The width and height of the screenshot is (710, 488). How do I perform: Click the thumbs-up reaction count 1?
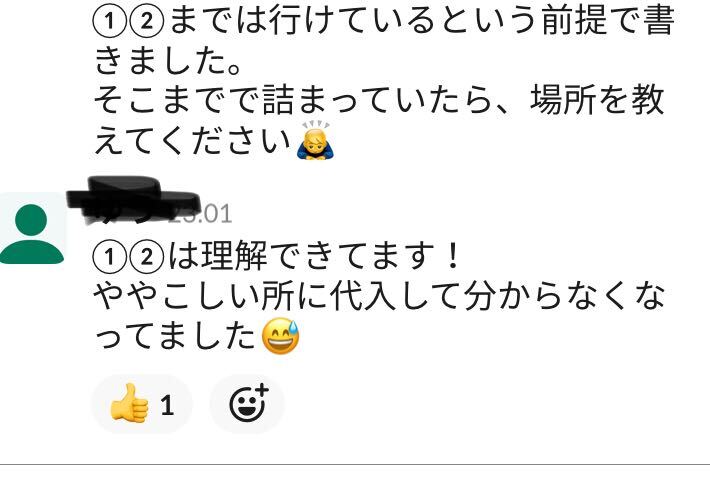pos(167,405)
